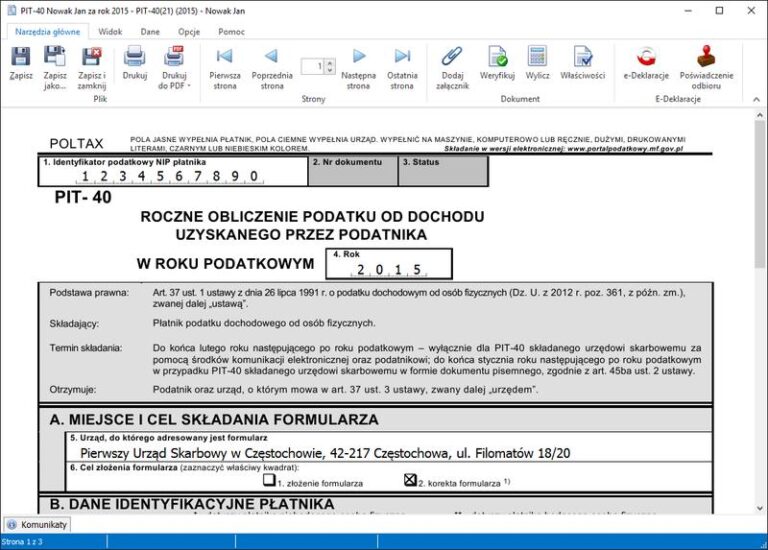Viewport: 768px width, 550px height.
Task: Verify document with Weryfikuj
Action: pyautogui.click(x=497, y=63)
